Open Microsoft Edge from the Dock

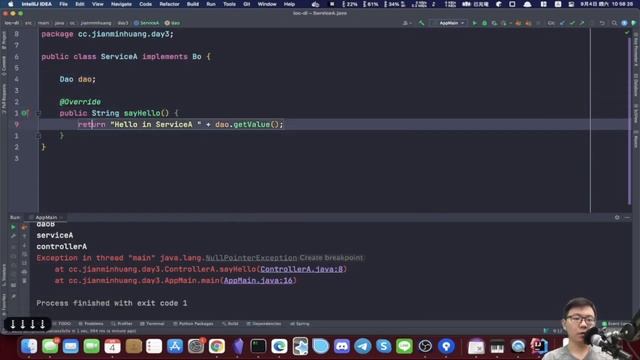pyautogui.click(x=279, y=347)
